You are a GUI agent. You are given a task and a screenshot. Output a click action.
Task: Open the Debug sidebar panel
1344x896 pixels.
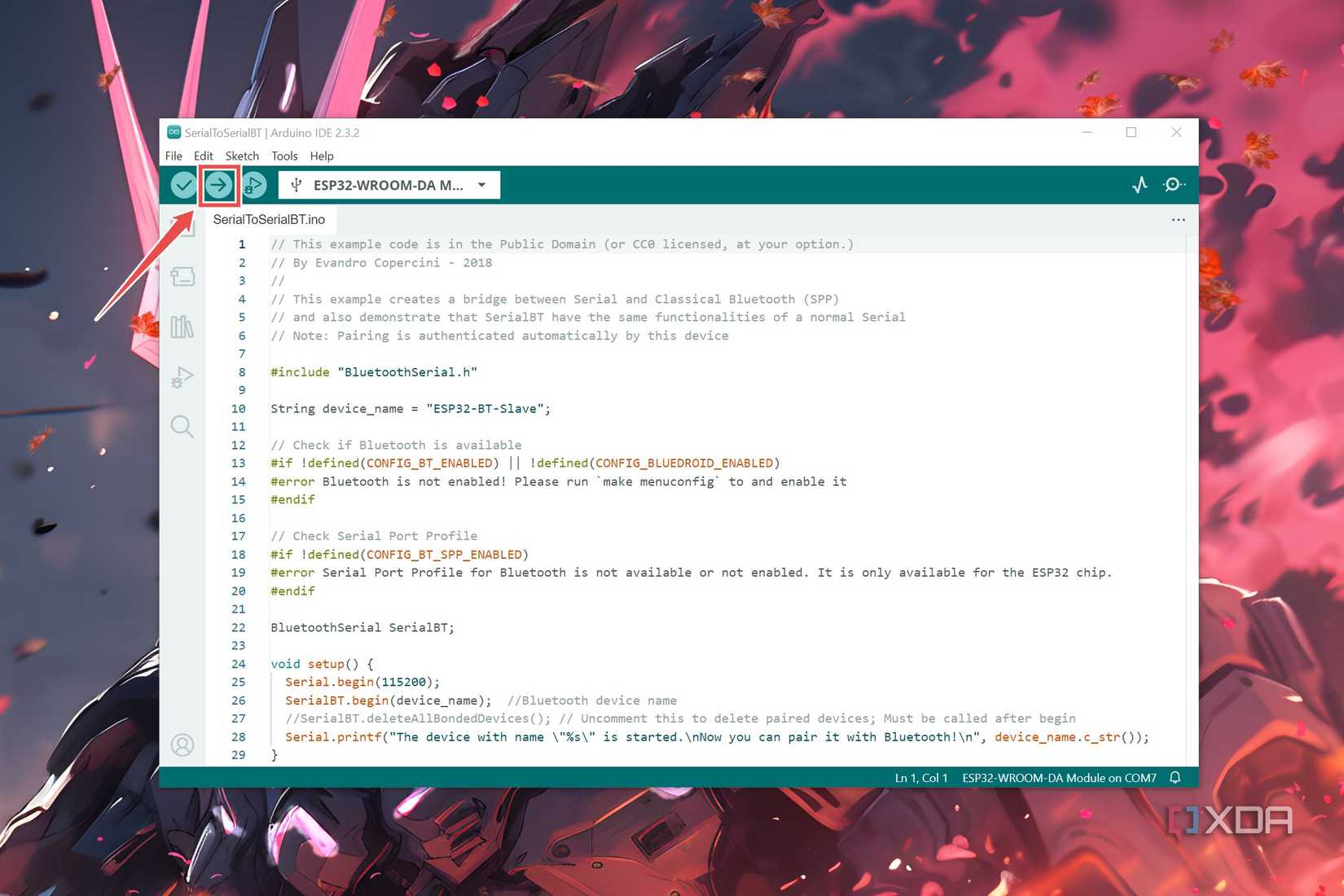(182, 377)
